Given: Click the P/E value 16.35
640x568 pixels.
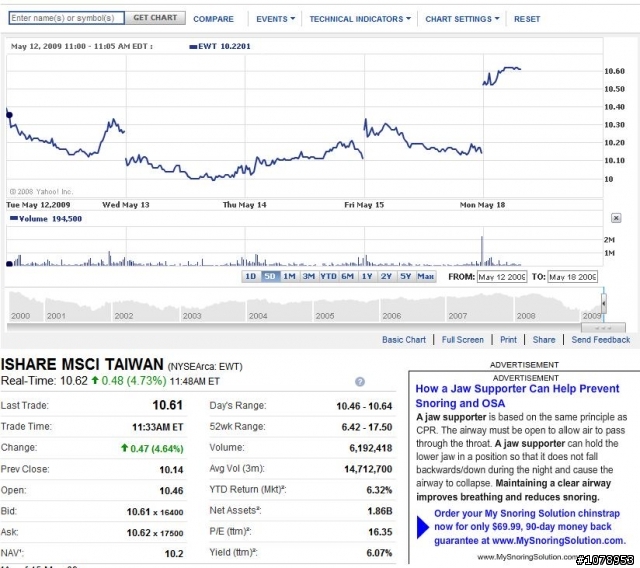Looking at the screenshot, I should [380, 532].
